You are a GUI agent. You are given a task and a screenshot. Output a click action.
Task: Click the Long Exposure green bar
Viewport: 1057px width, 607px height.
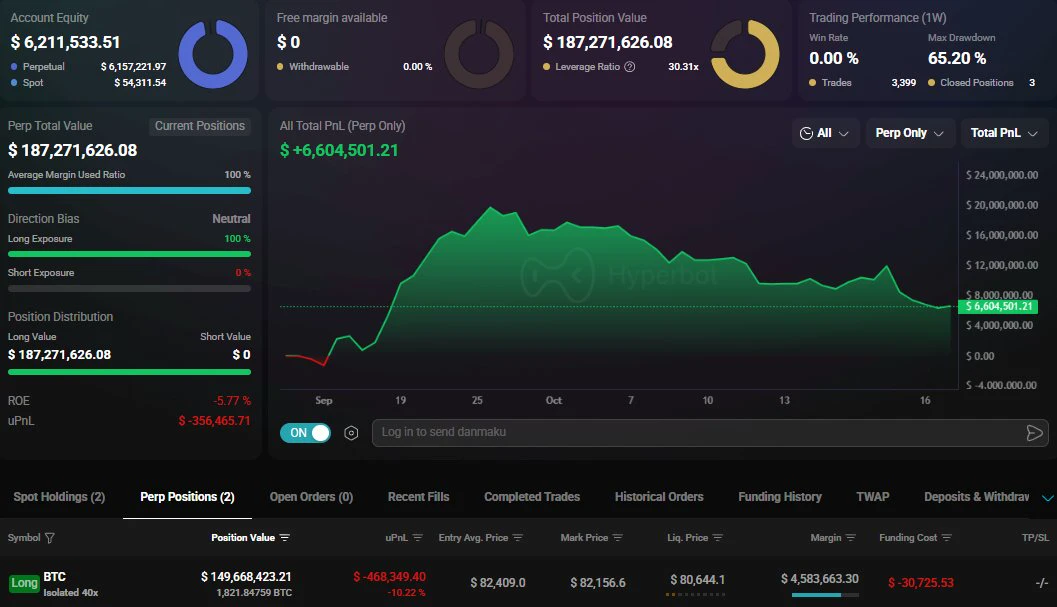point(129,254)
